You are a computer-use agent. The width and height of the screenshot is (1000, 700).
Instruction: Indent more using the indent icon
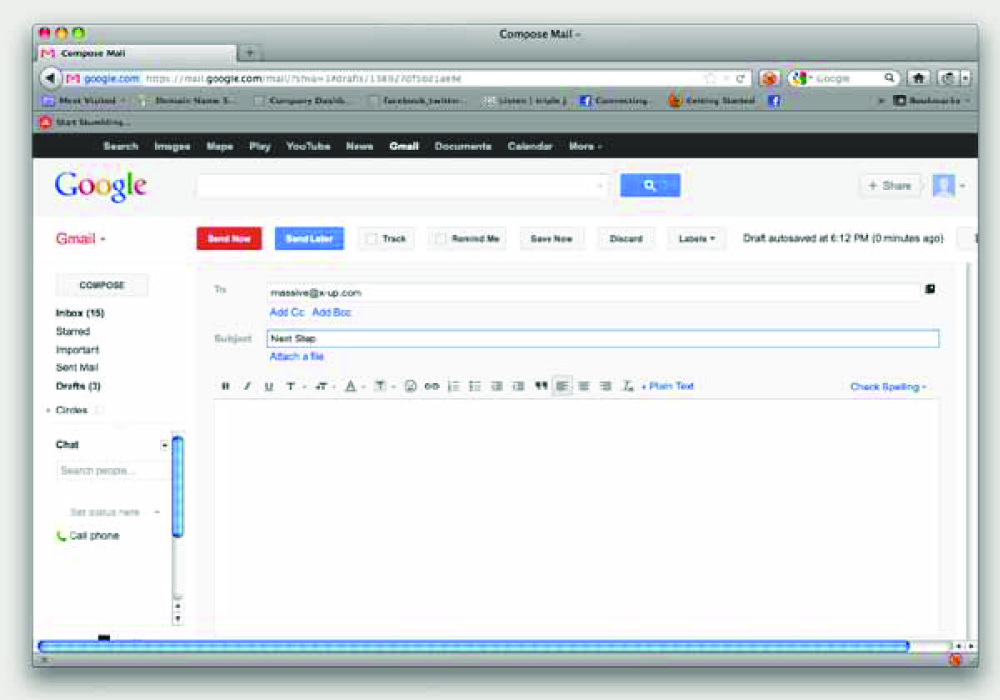[x=518, y=386]
